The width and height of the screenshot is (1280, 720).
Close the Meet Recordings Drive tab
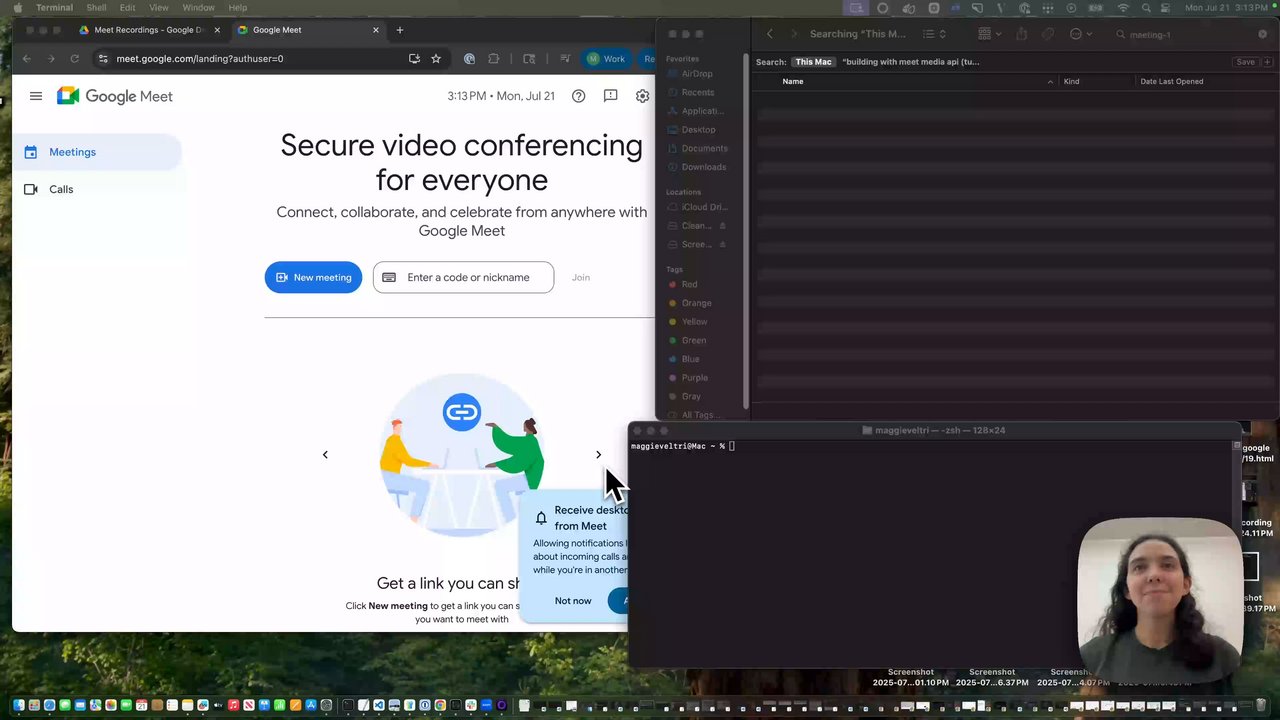click(x=217, y=30)
